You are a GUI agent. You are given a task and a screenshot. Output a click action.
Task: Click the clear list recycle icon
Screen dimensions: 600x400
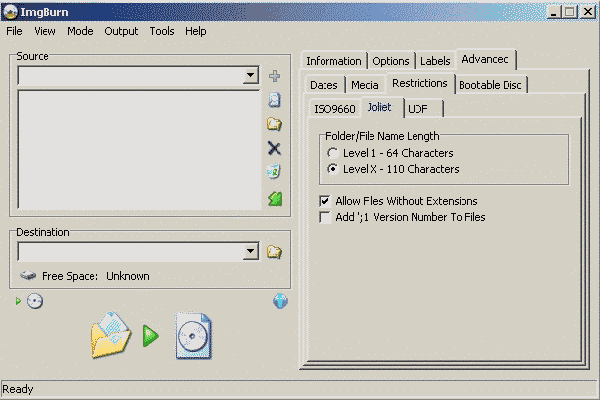point(274,172)
